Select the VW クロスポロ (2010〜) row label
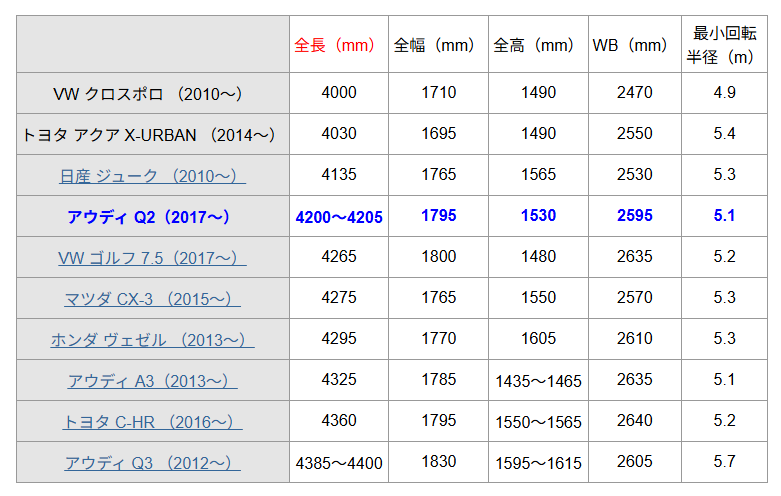The width and height of the screenshot is (781, 496). 148,94
